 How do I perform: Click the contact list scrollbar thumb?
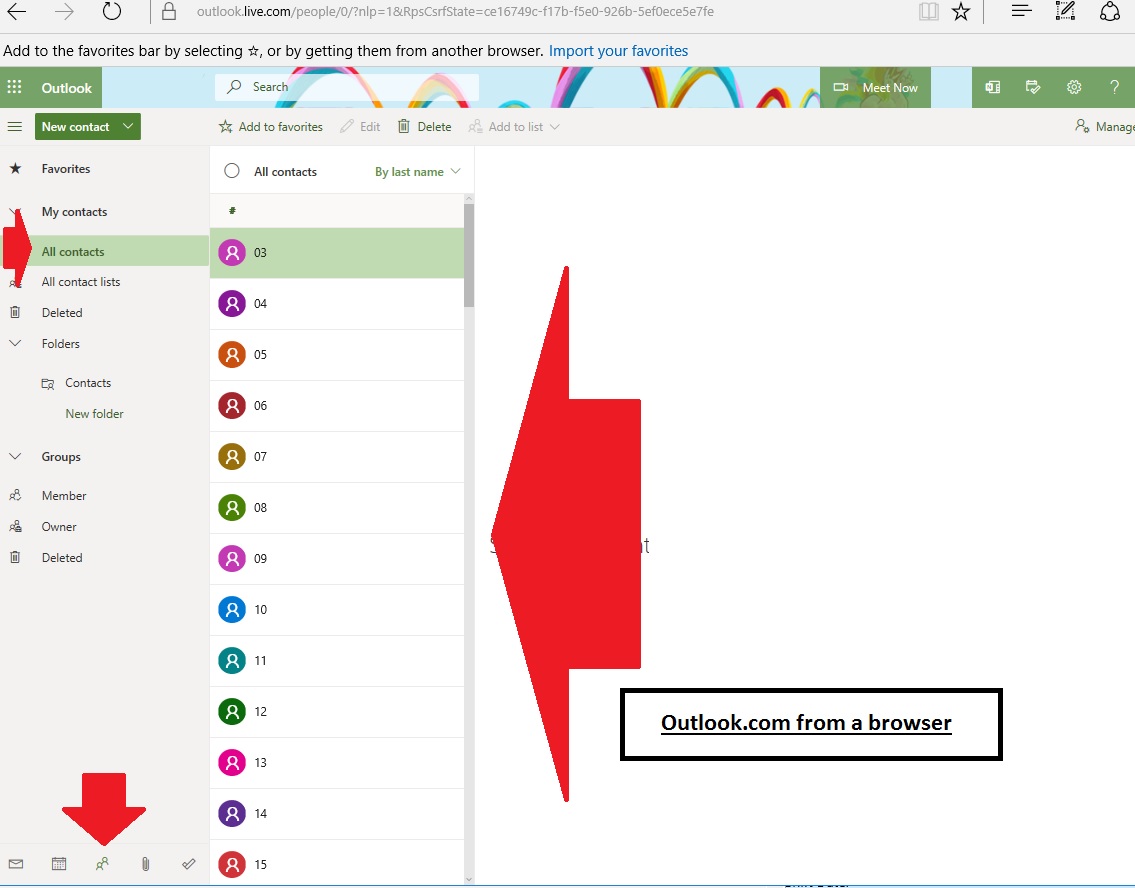coord(469,255)
